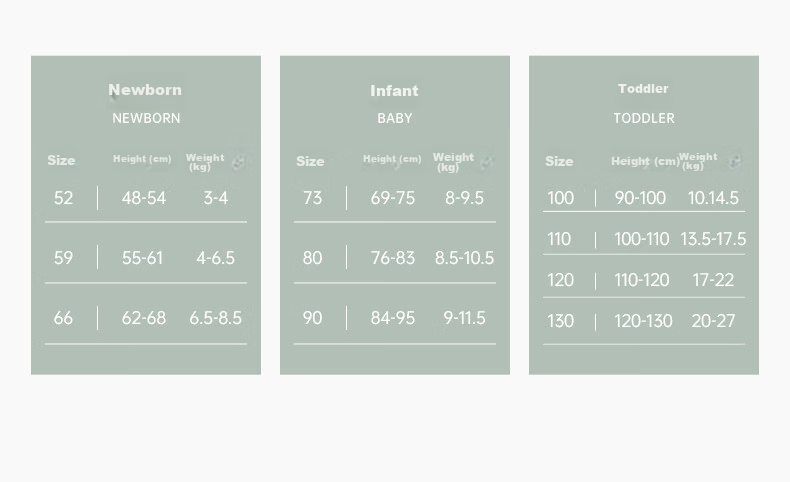Click the Toddler chart title

(x=643, y=89)
